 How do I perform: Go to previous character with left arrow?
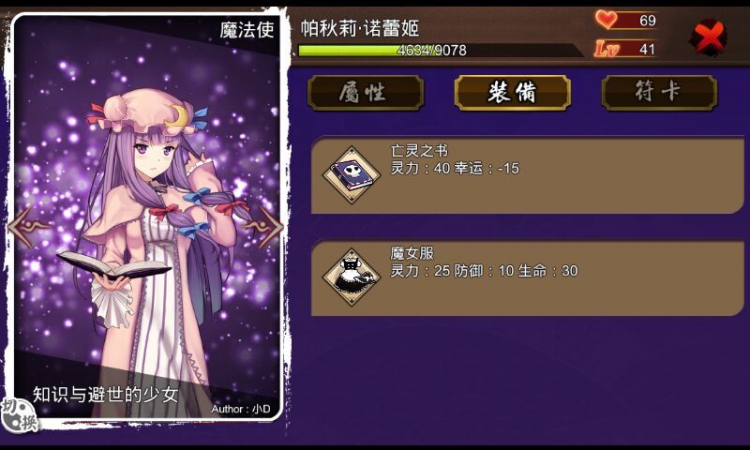tap(29, 226)
